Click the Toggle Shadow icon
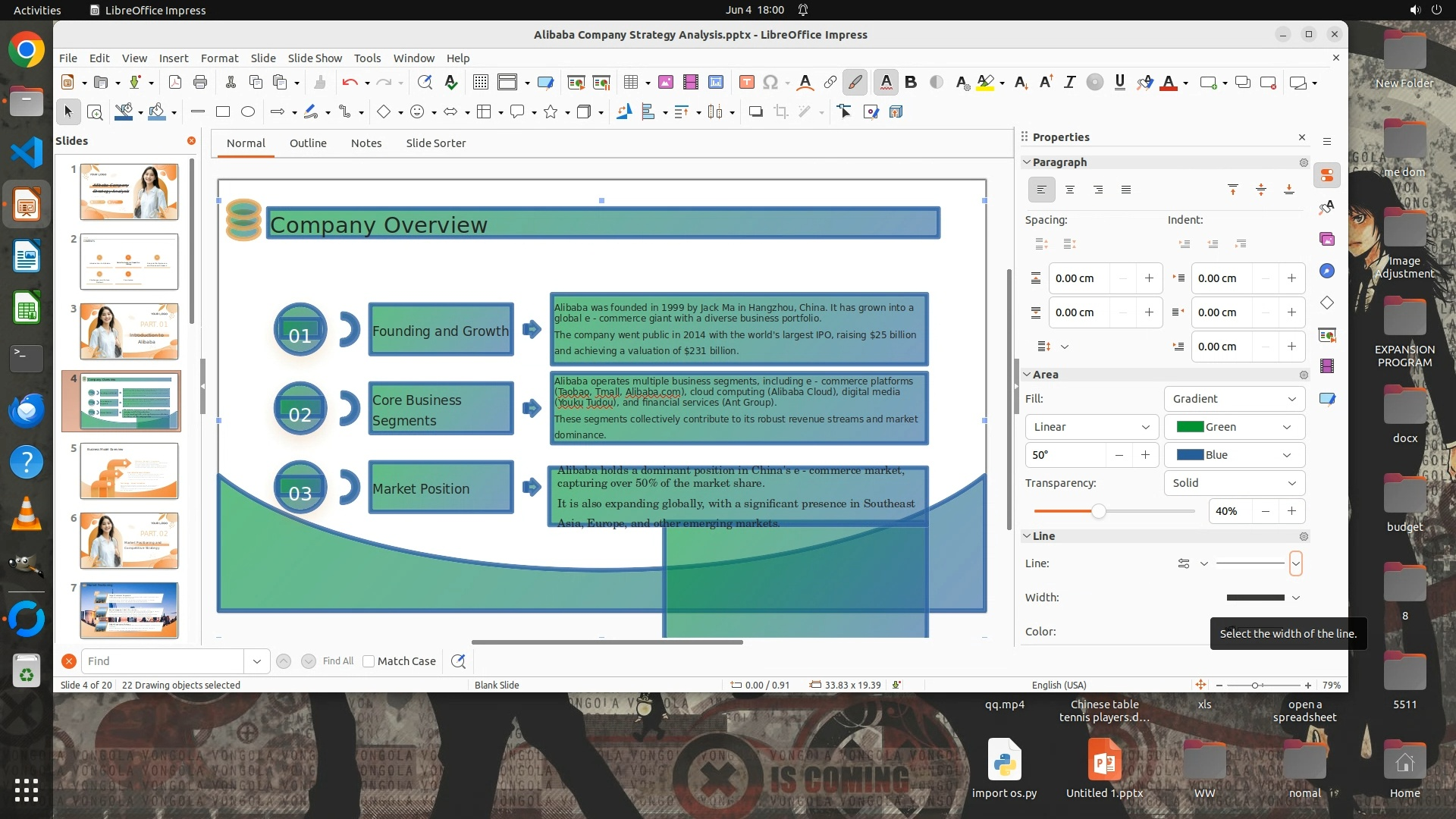Image resolution: width=1456 pixels, height=819 pixels. point(755,112)
